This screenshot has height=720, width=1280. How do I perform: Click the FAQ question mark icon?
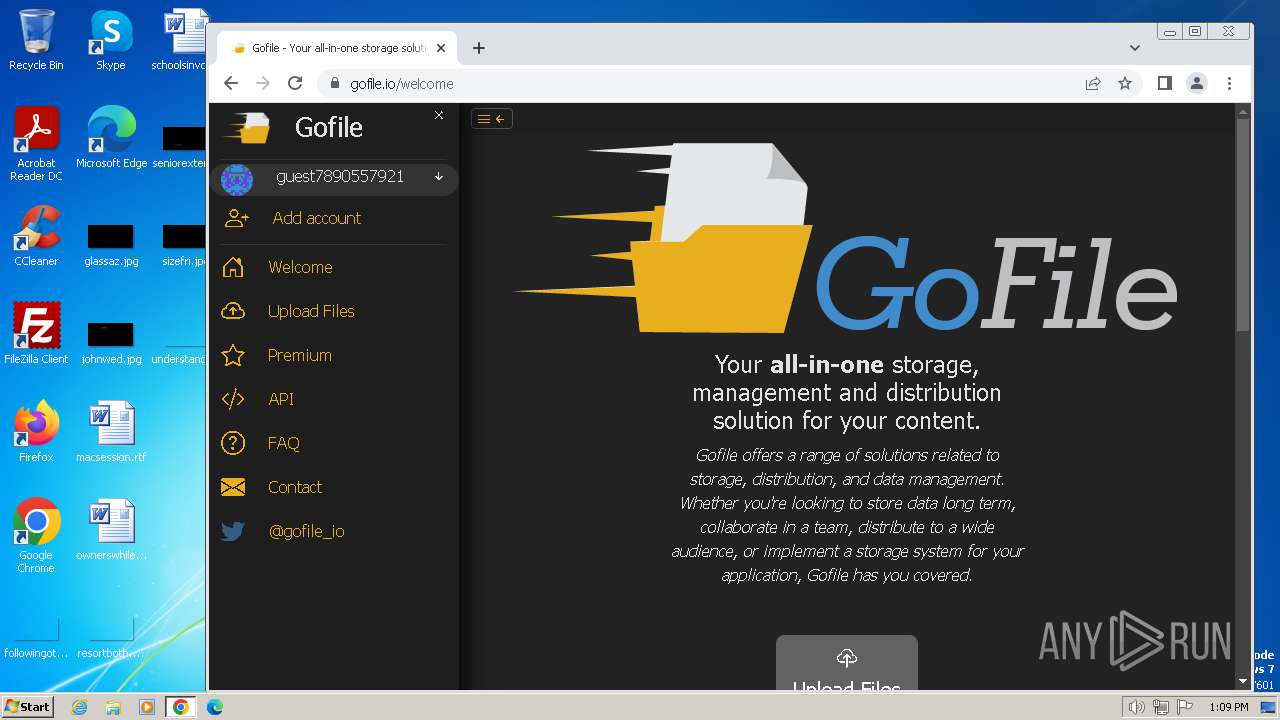[x=233, y=443]
